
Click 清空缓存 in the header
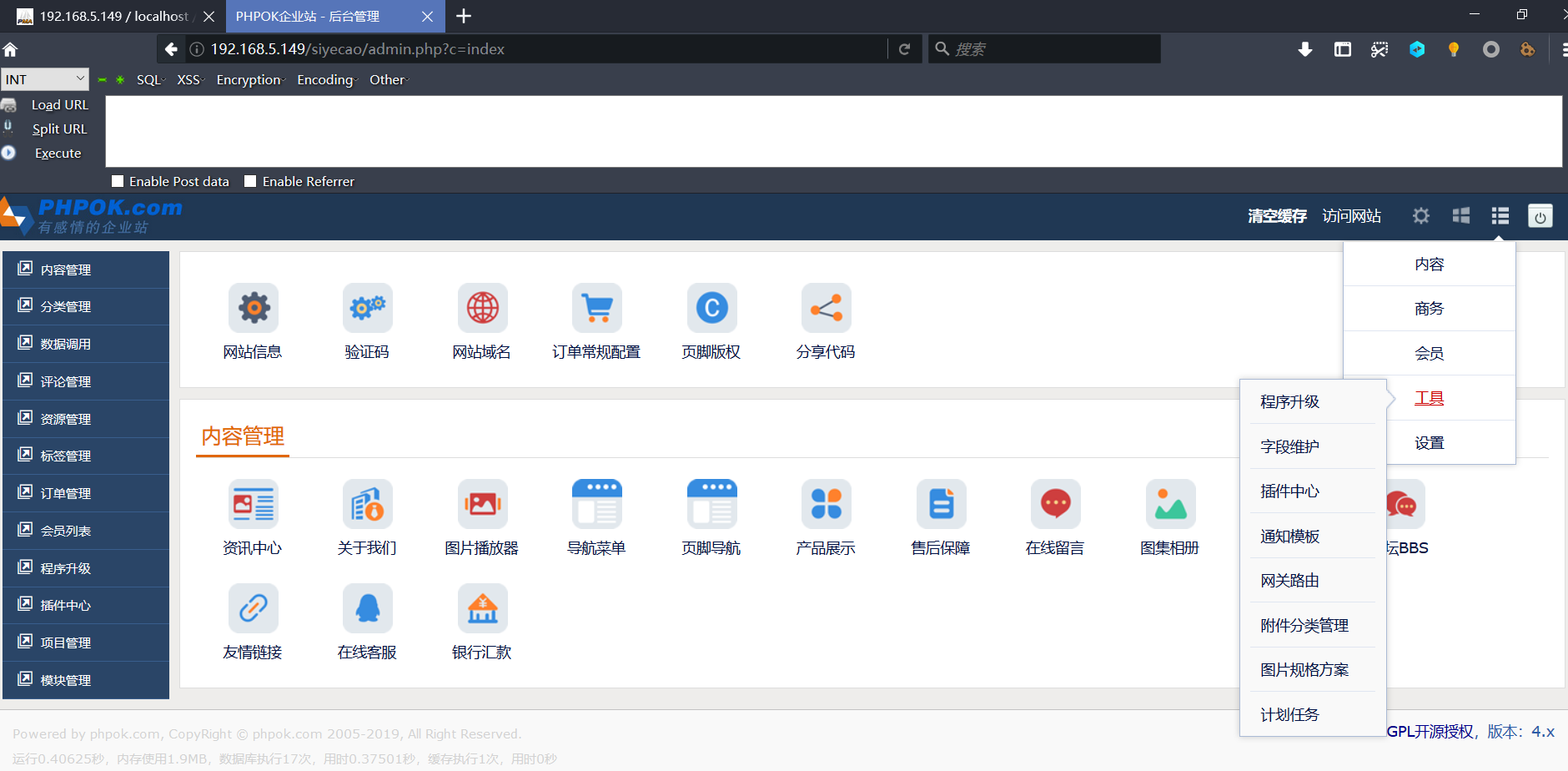(1277, 216)
